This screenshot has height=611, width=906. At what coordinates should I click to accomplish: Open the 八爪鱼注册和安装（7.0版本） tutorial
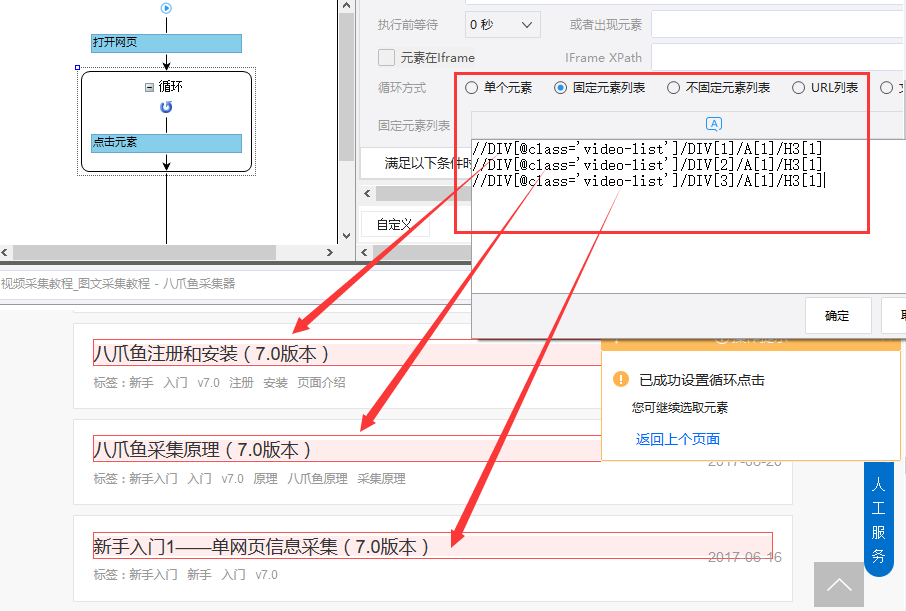(211, 353)
